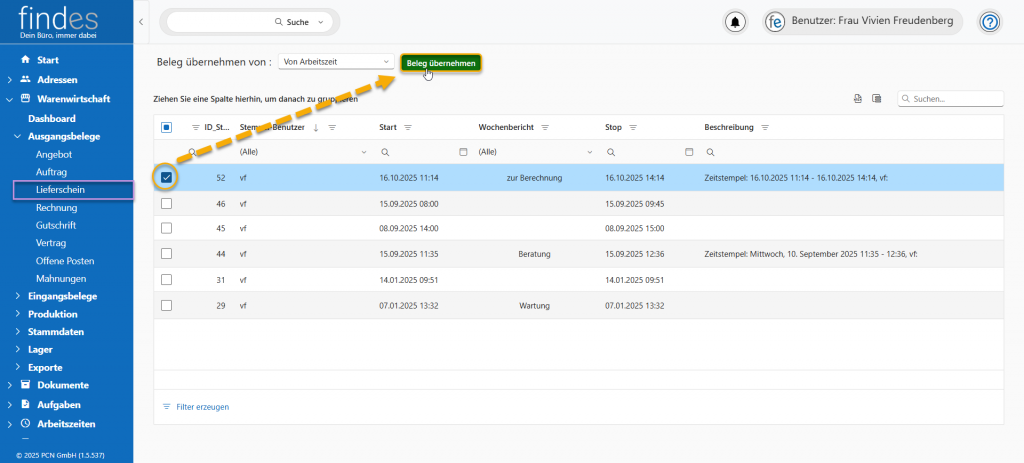Open the help question mark icon
Image resolution: width=1024 pixels, height=463 pixels.
tap(989, 22)
